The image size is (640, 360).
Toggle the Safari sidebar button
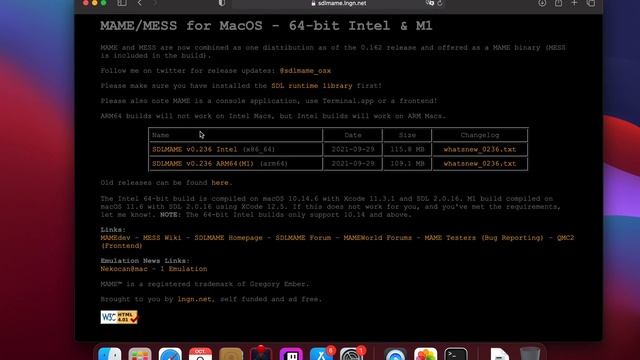point(122,3)
